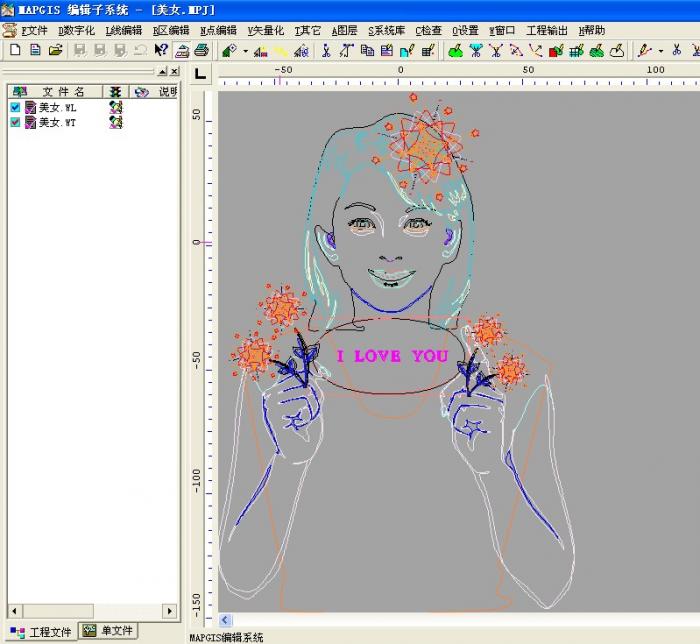
Task: Toggle the 美女.WT file checkbox
Action: pos(15,122)
